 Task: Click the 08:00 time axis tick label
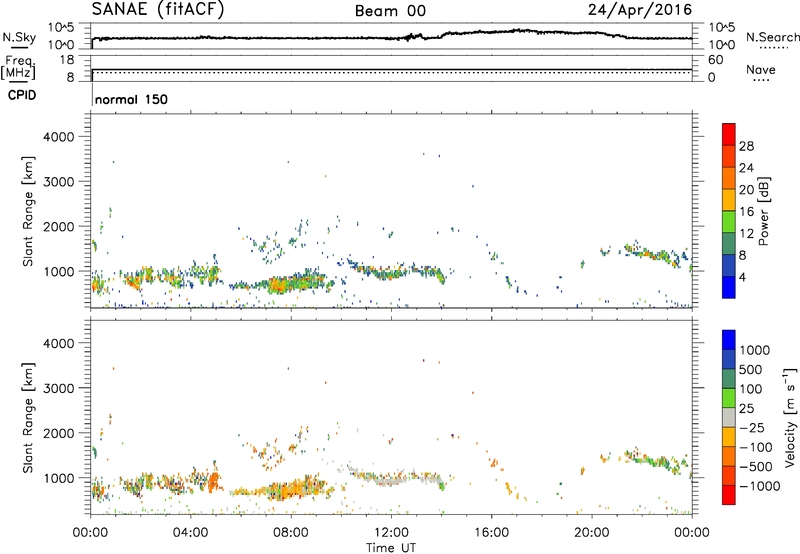pyautogui.click(x=291, y=533)
